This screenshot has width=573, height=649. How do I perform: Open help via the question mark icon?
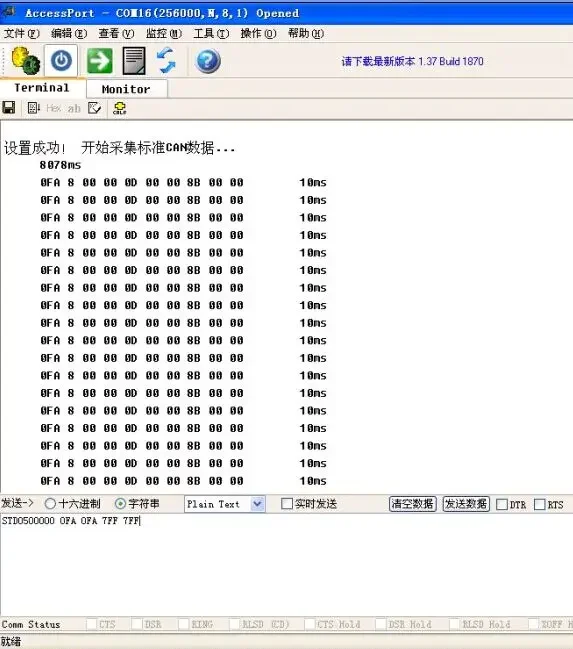click(x=208, y=61)
